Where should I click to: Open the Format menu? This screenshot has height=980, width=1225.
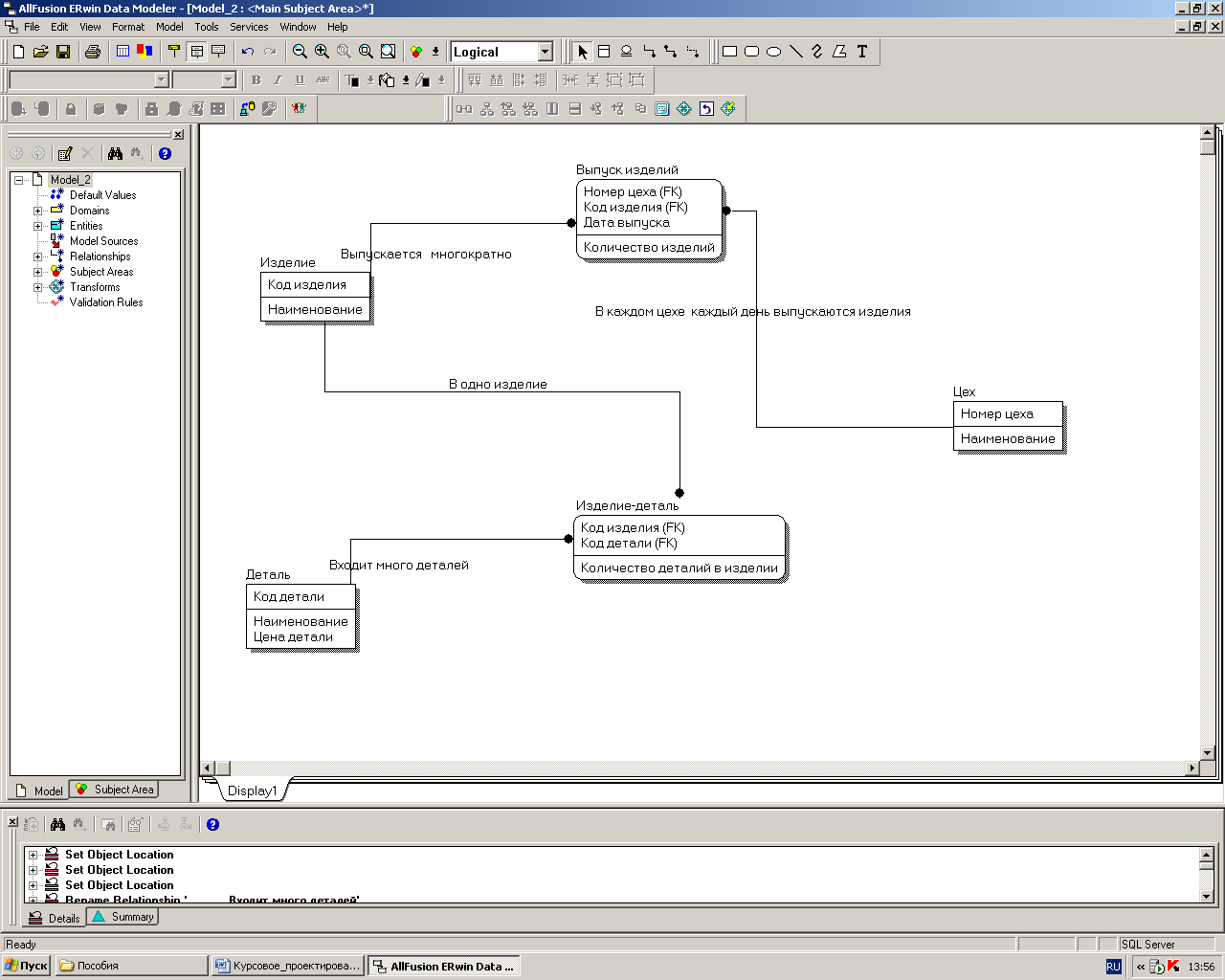(x=128, y=27)
